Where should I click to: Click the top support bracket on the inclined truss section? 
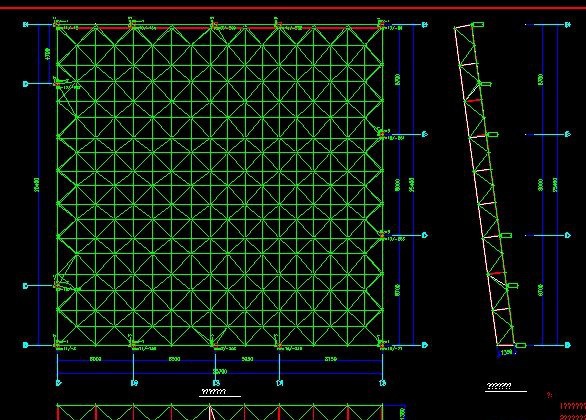point(478,25)
